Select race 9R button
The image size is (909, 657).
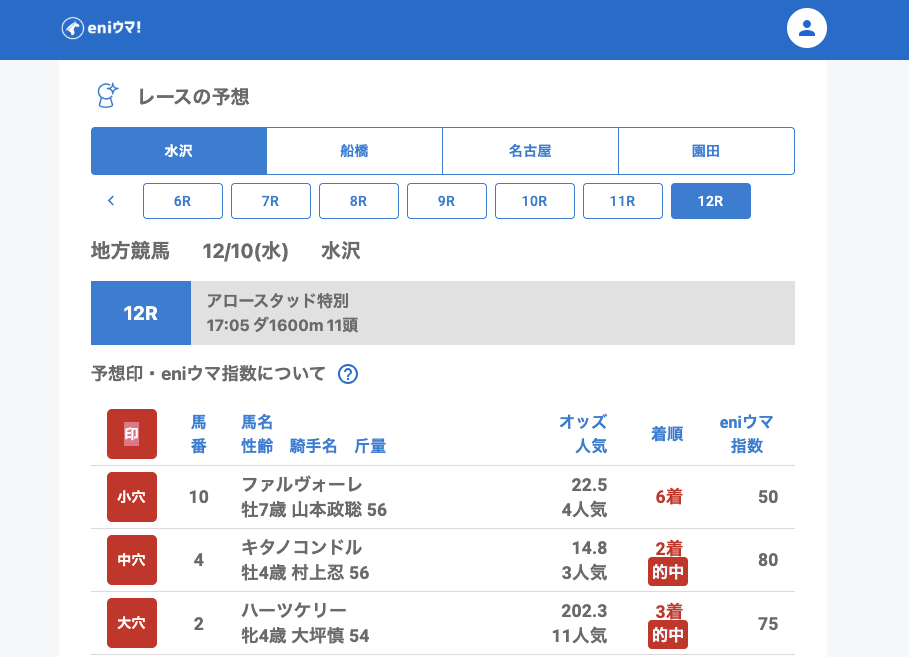446,201
